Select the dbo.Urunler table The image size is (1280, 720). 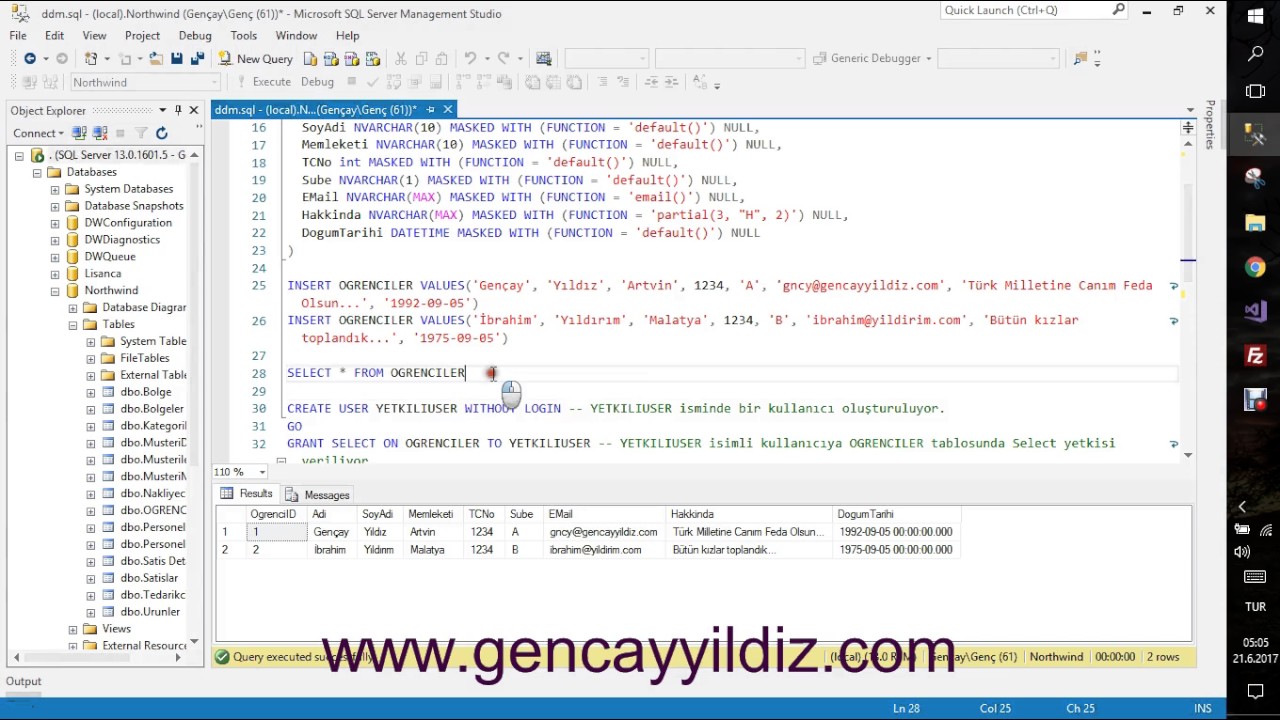pos(150,612)
